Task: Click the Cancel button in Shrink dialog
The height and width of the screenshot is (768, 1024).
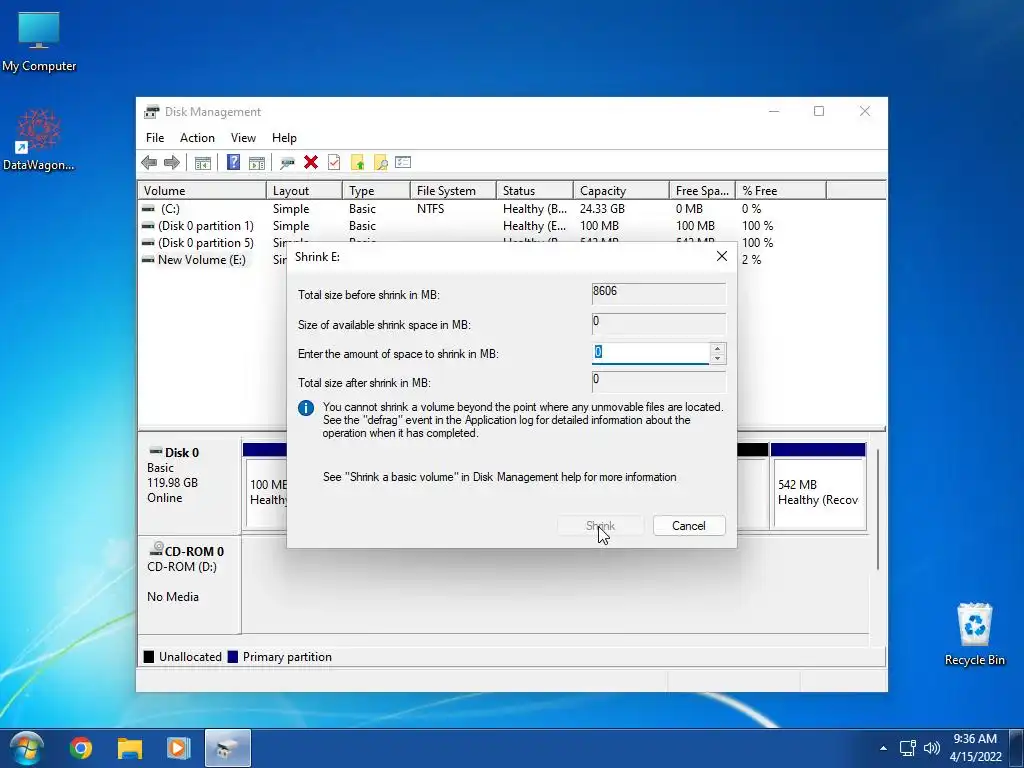Action: point(689,526)
